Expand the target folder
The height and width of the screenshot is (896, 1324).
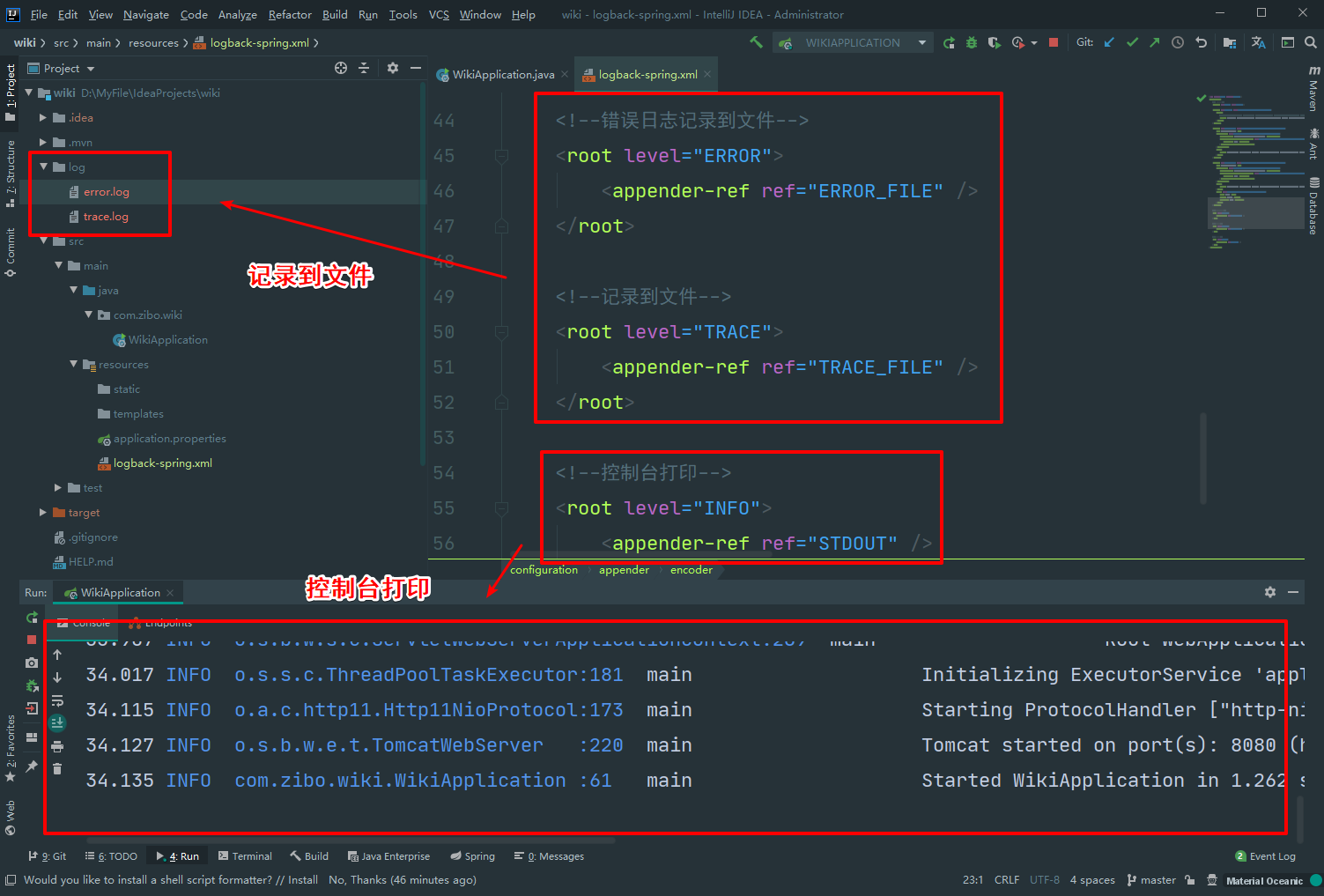(42, 512)
